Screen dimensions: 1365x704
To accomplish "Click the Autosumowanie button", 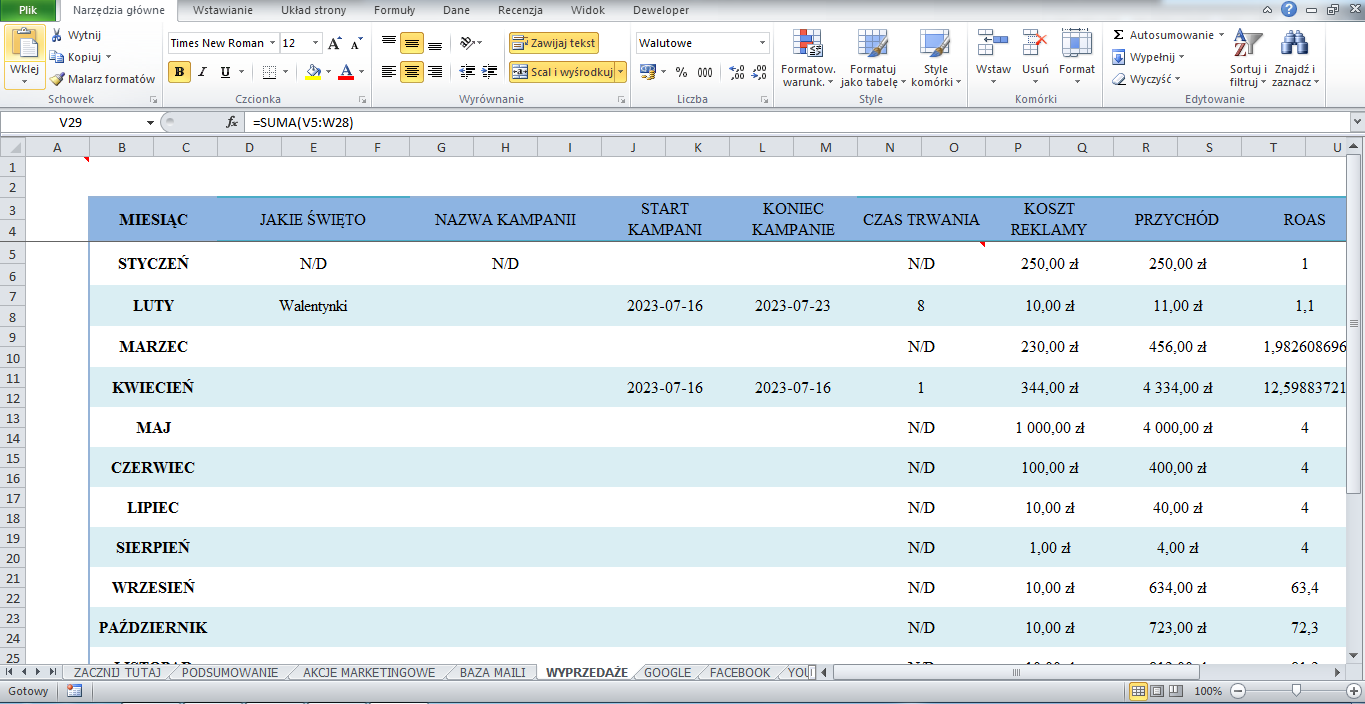I will [1168, 35].
